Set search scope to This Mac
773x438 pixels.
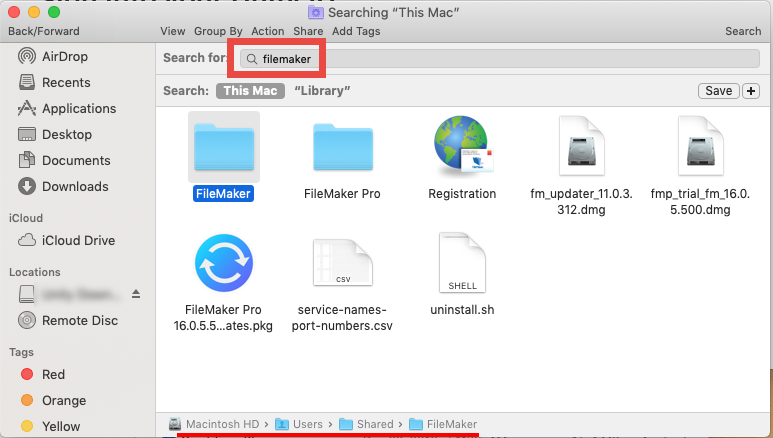(250, 91)
